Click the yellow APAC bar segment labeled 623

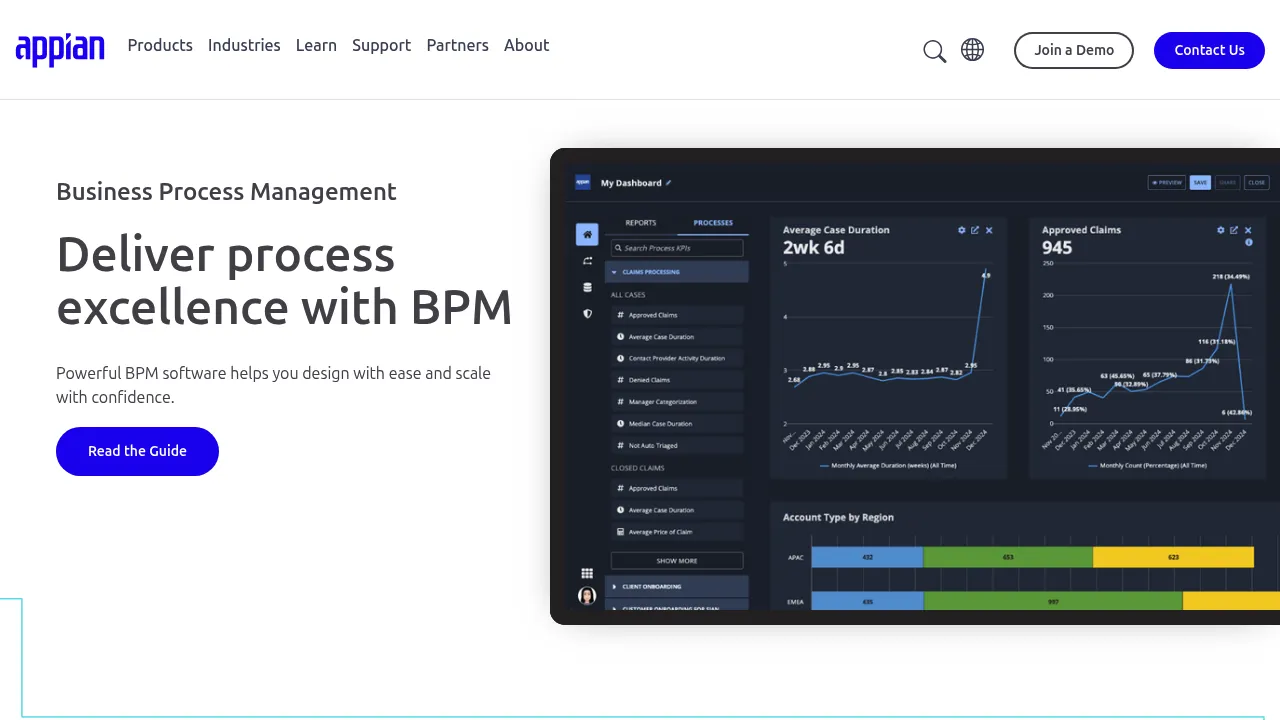pyautogui.click(x=1173, y=557)
